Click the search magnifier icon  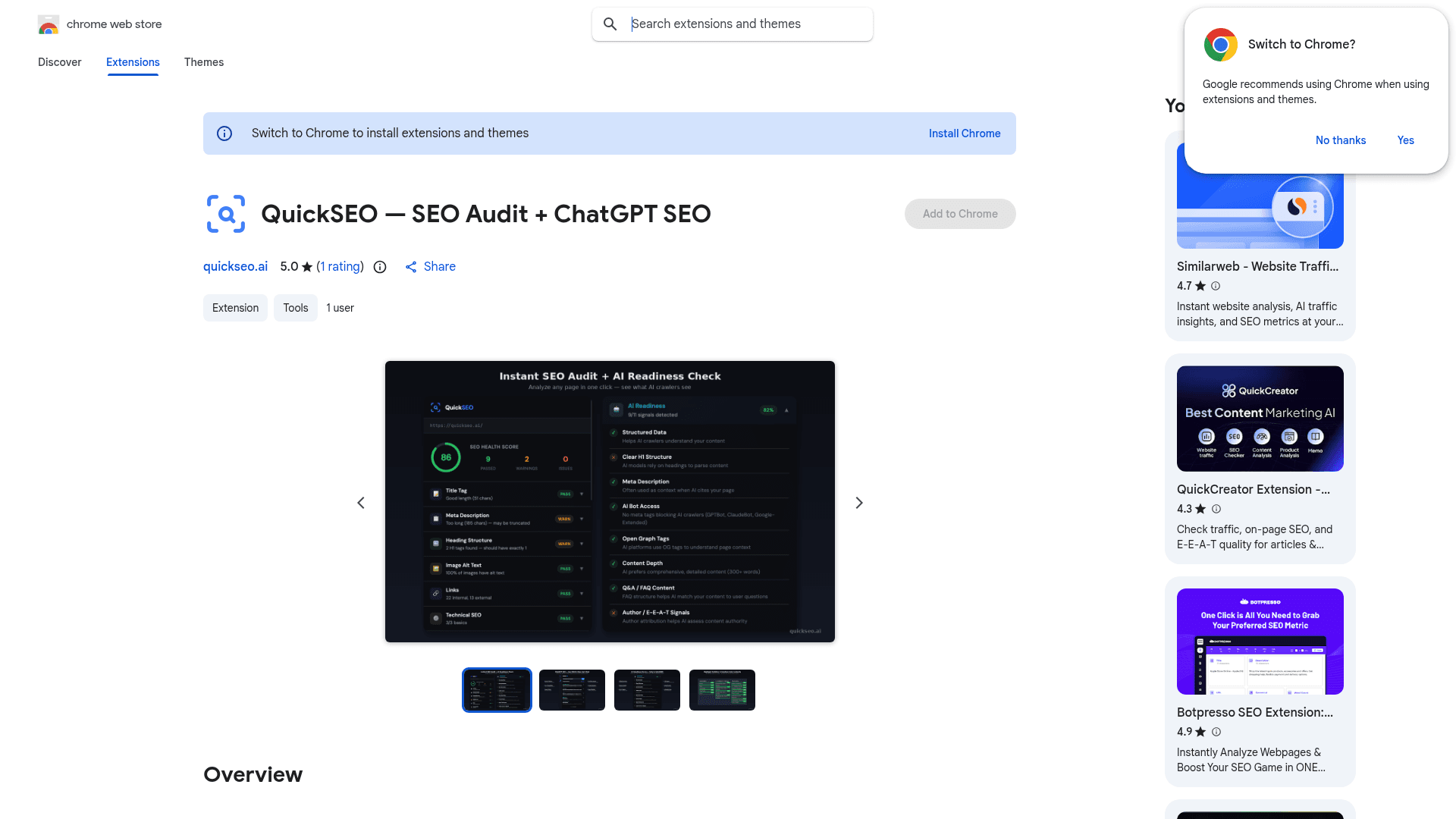(x=610, y=24)
